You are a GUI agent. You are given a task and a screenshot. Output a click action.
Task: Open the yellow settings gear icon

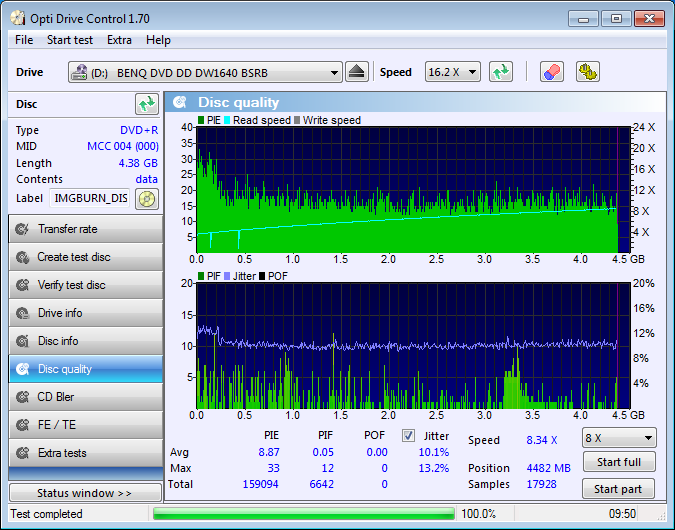[x=588, y=72]
